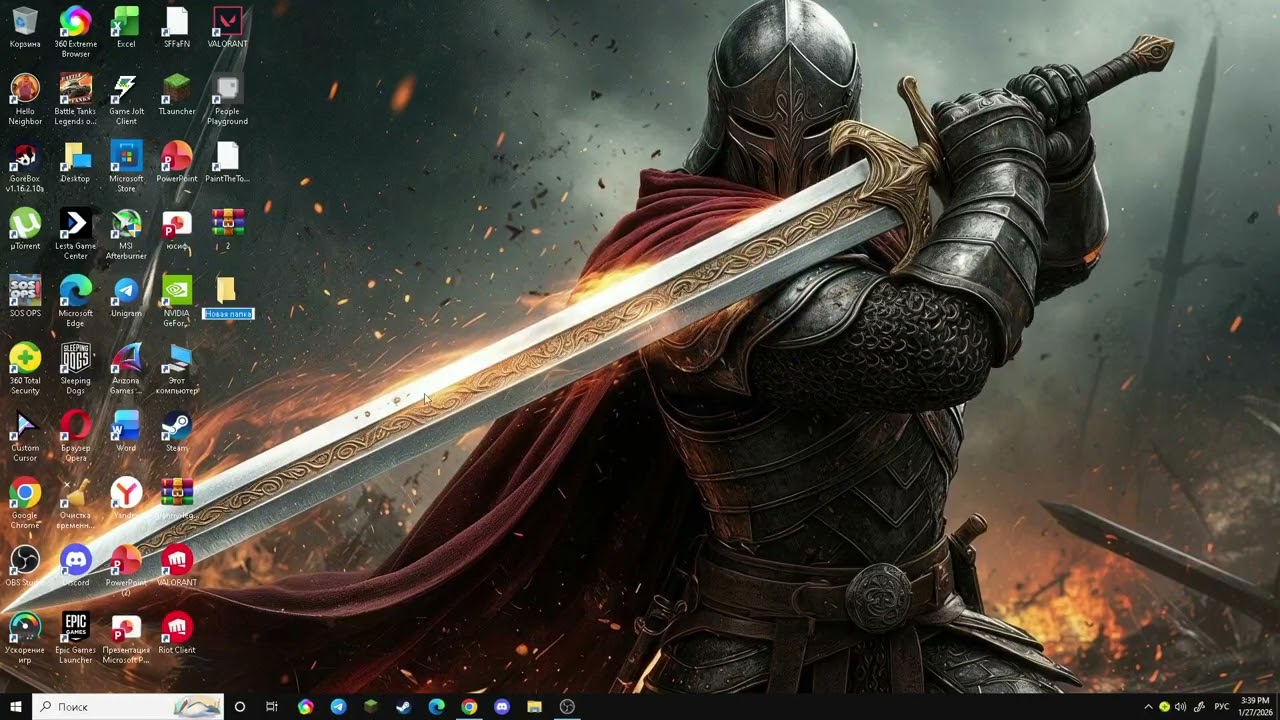Select the PowerPoint icon beside Microsoft Store
Screen dimensions: 1280x720
point(177,155)
